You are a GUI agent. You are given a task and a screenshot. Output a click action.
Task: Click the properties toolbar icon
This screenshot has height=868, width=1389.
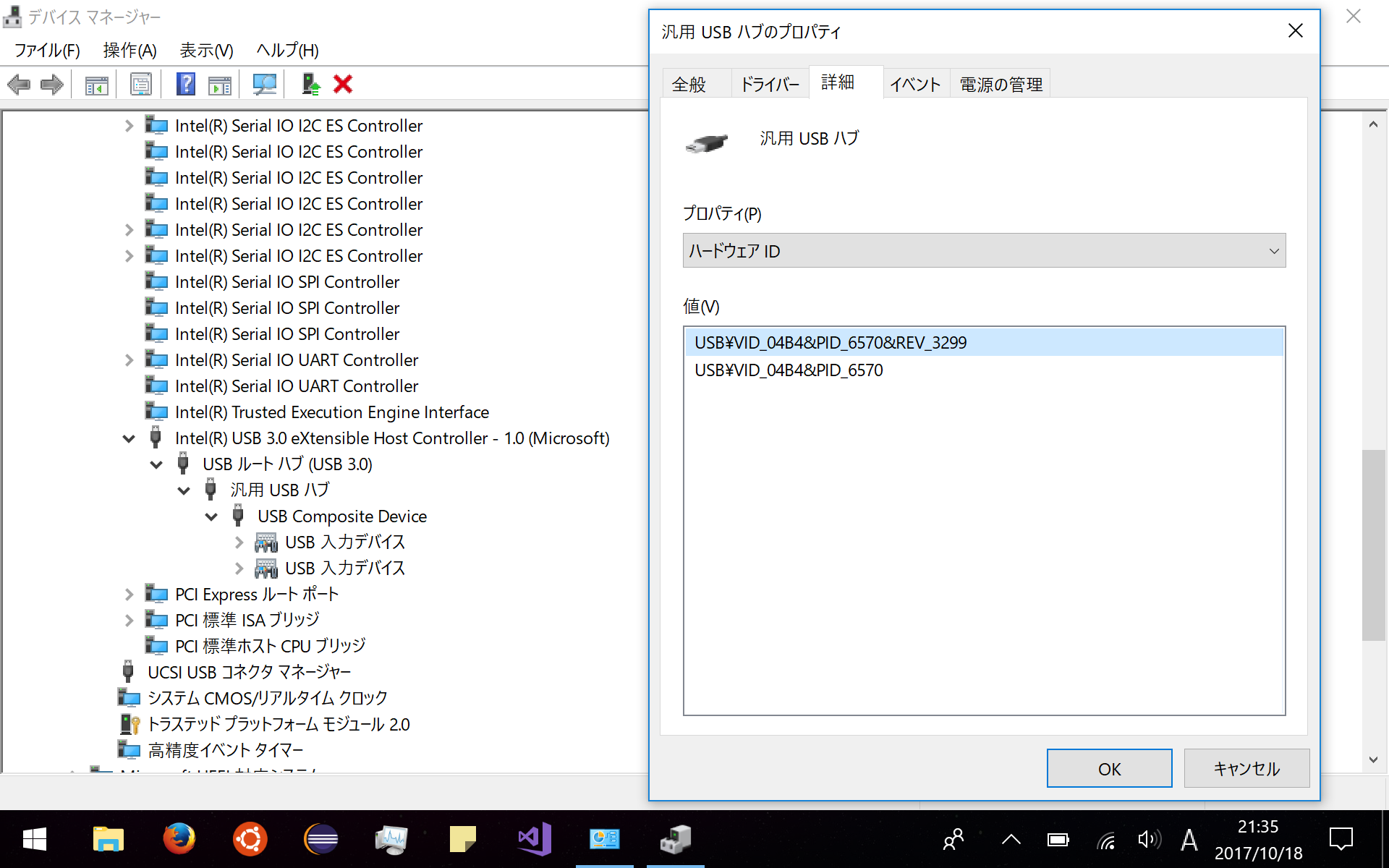[x=140, y=85]
